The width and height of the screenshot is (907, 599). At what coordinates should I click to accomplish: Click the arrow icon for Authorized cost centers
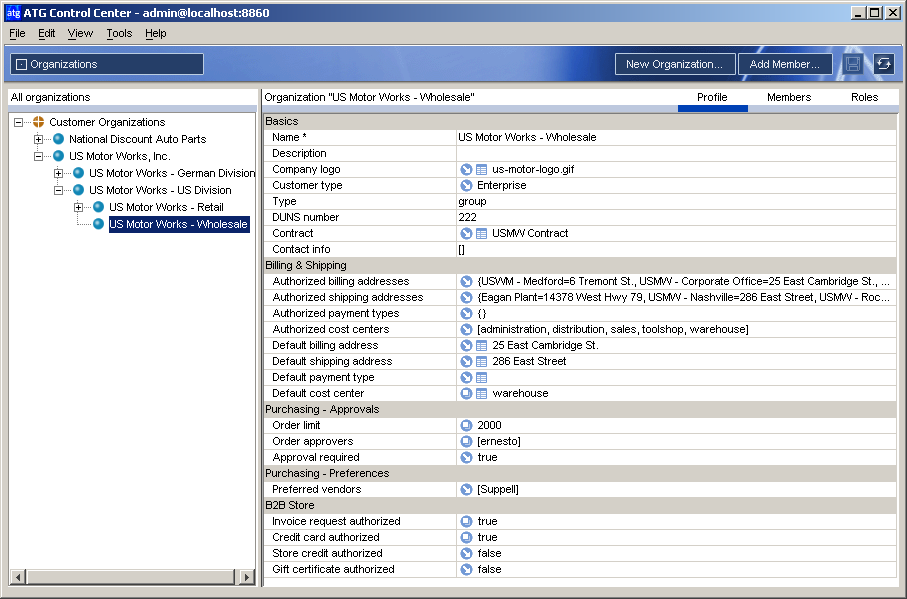pyautogui.click(x=466, y=330)
